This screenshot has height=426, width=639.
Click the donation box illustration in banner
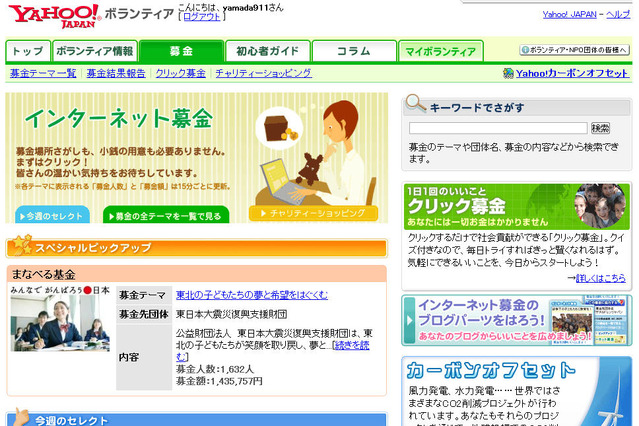pos(281,127)
